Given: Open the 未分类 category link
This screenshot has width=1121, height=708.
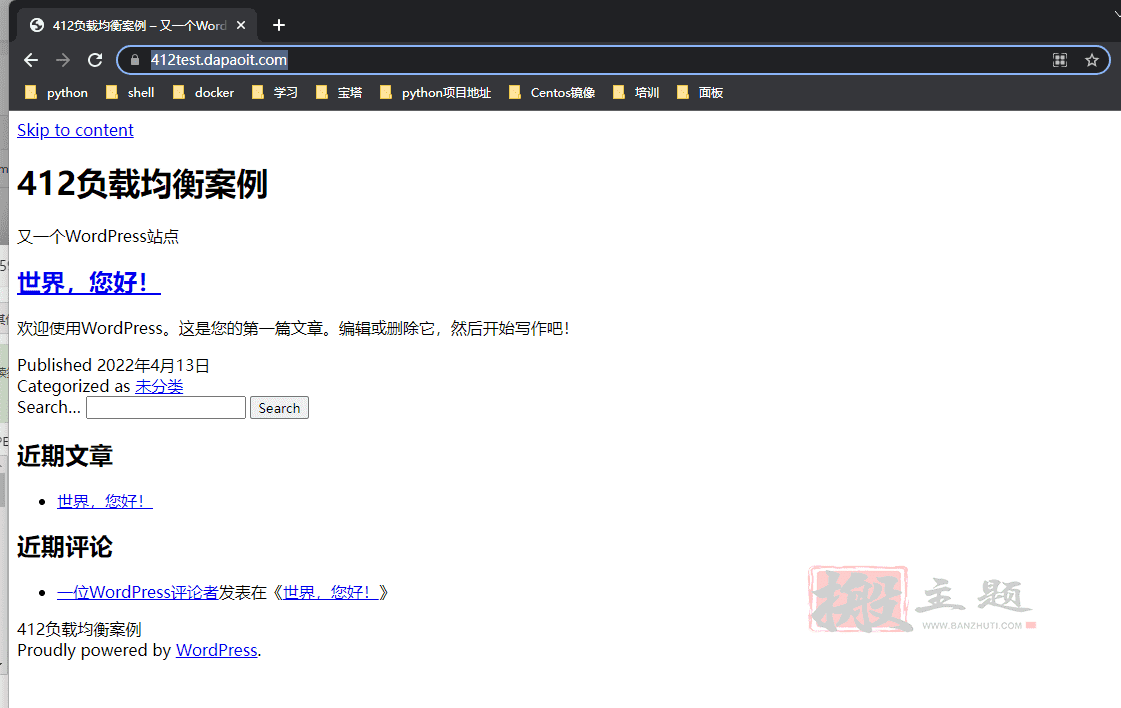Looking at the screenshot, I should coord(159,387).
